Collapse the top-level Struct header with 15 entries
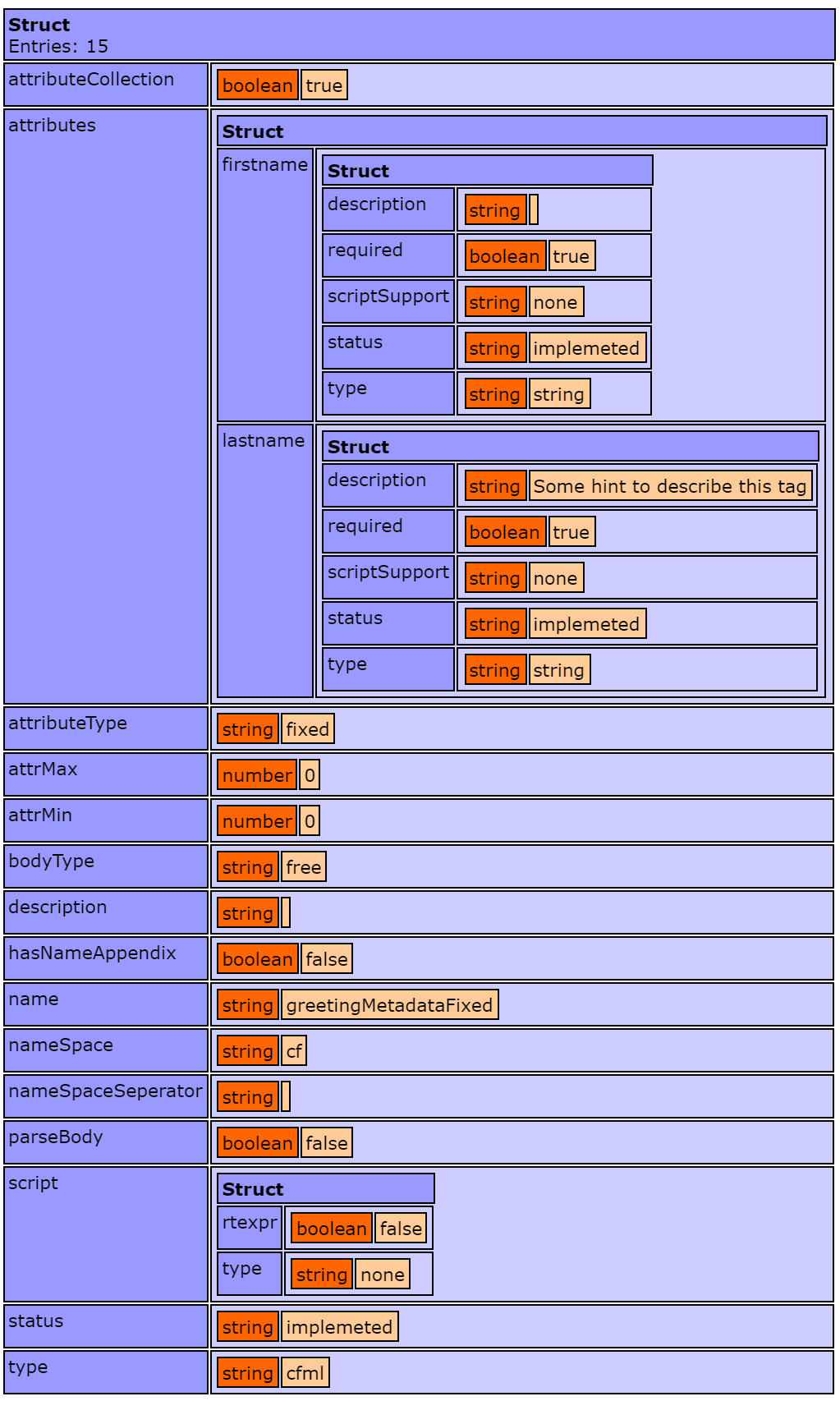The width and height of the screenshot is (840, 1401). click(x=419, y=34)
